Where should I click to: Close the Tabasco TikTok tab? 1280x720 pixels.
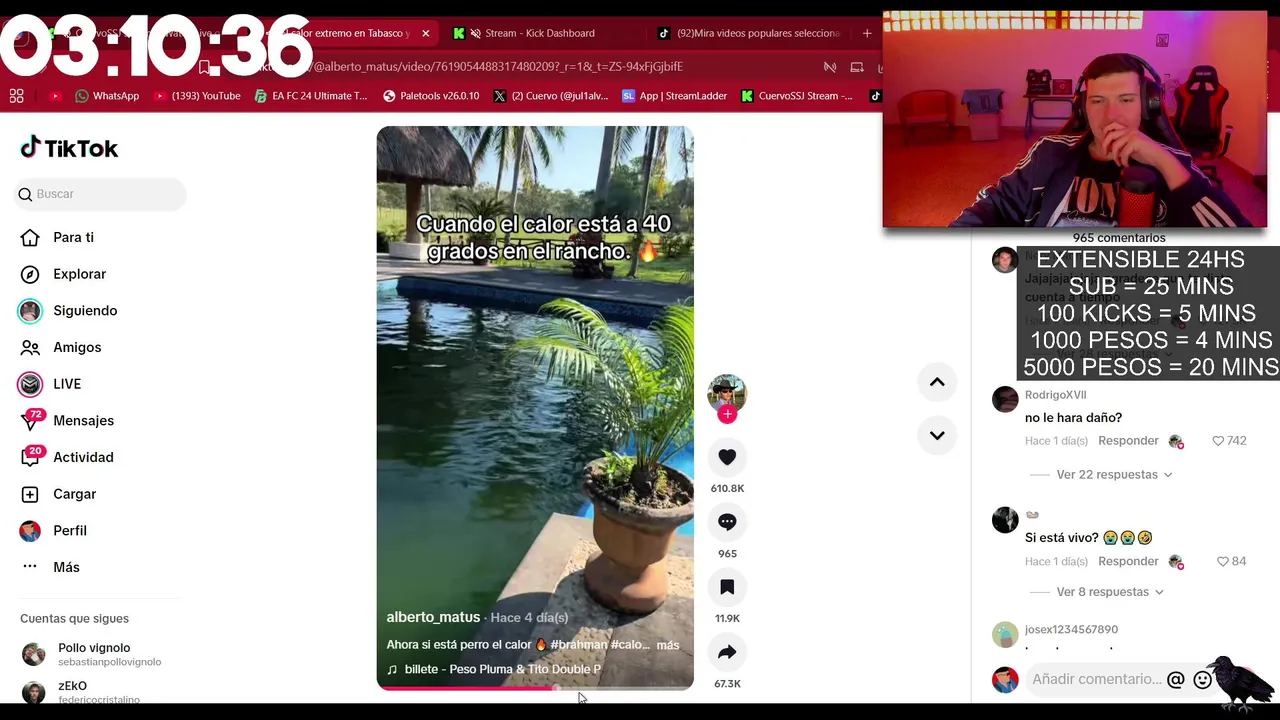point(425,33)
